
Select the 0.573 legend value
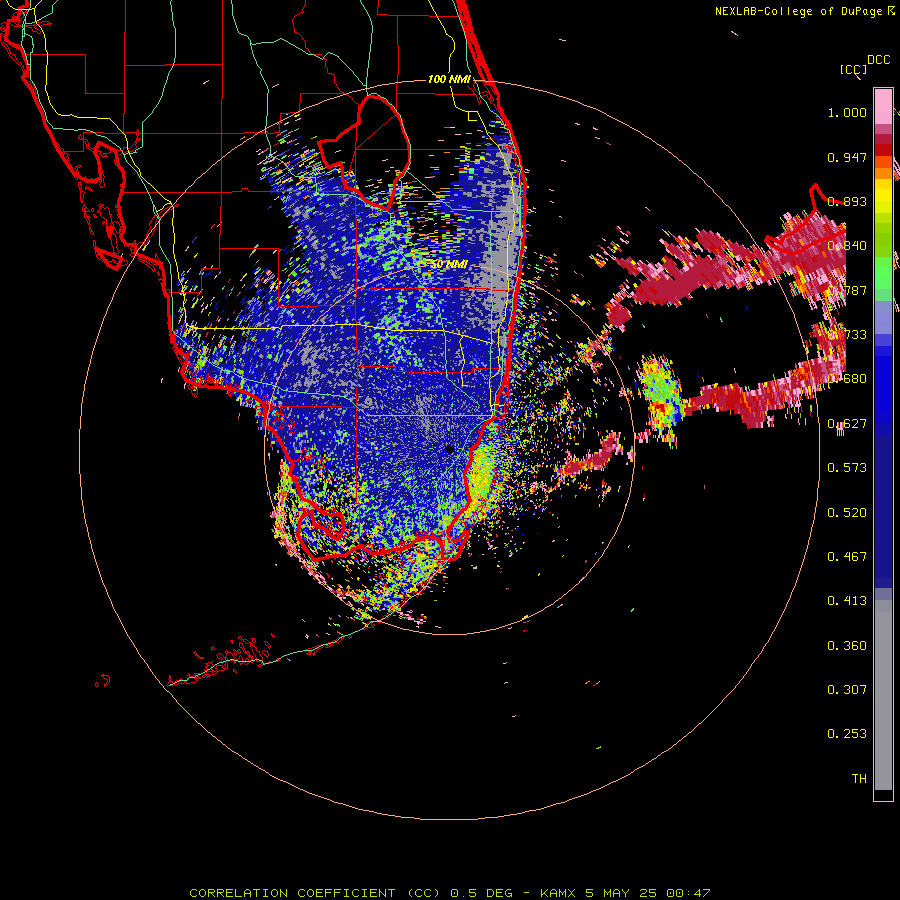pos(847,468)
